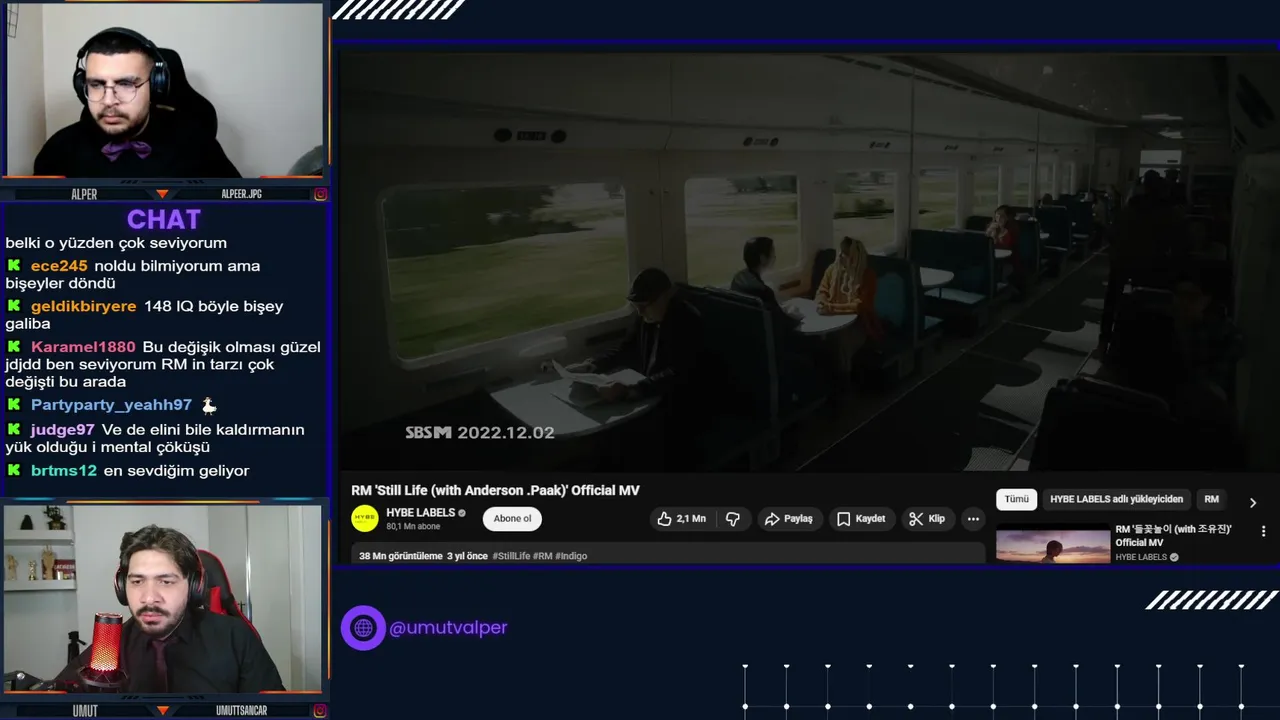Image resolution: width=1280 pixels, height=720 pixels.
Task: Click the Instagram icon beside ALPEER.JPG
Action: coord(320,194)
